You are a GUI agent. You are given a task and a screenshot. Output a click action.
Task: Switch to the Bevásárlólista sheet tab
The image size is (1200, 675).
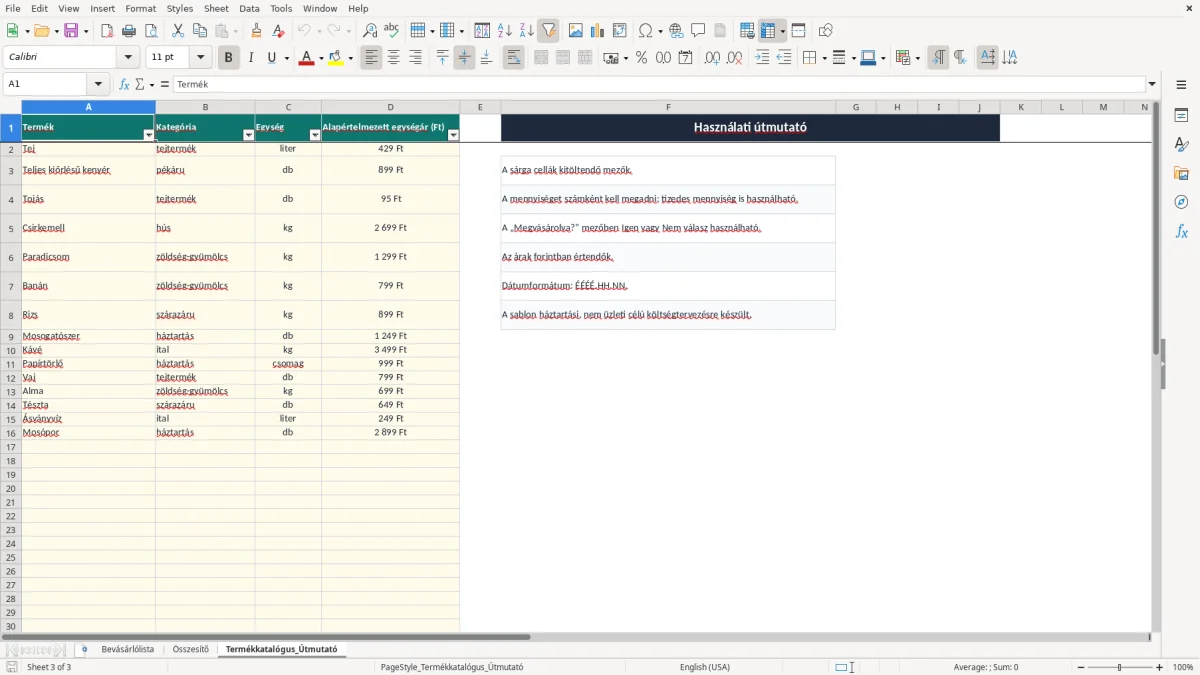[128, 649]
